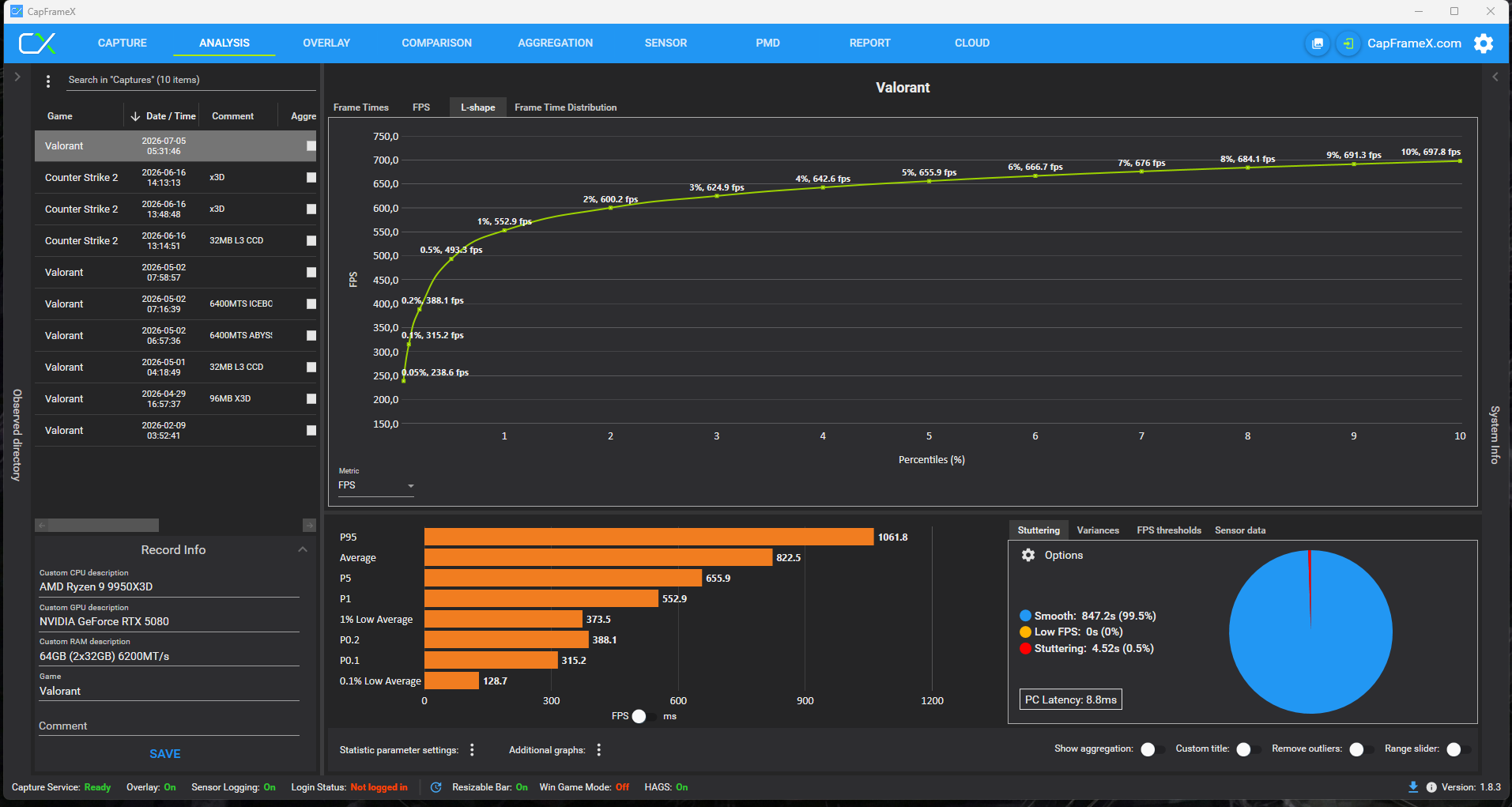The width and height of the screenshot is (1512, 807).
Task: Toggle Show aggregation switch
Action: [x=1152, y=749]
